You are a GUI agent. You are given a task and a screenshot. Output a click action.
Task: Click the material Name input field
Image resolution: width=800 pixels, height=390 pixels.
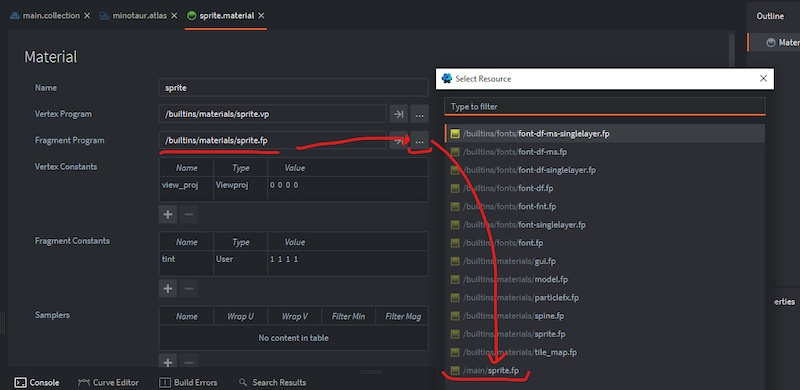click(x=293, y=88)
